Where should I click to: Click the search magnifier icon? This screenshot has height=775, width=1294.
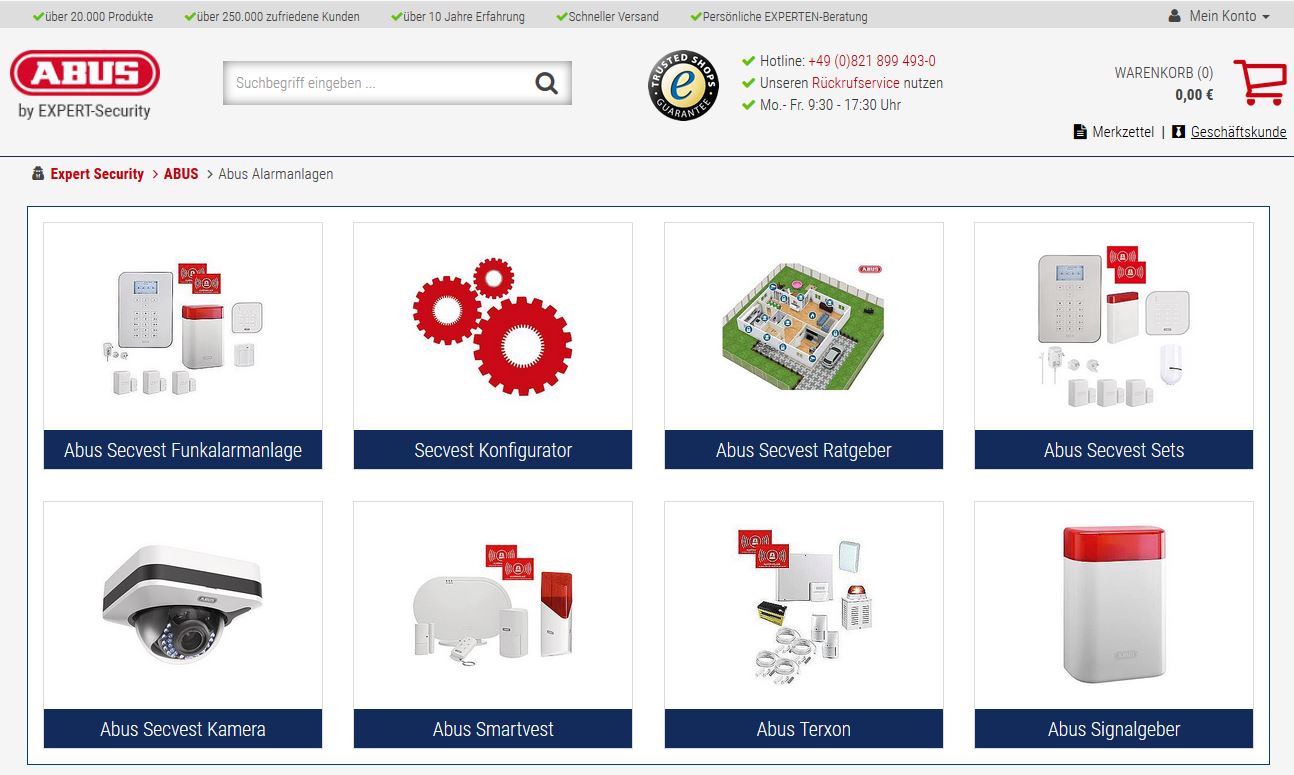coord(546,83)
